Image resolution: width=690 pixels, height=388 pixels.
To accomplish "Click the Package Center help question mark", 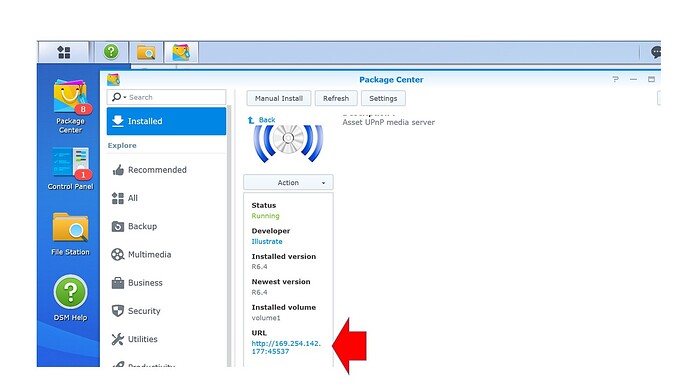I will coord(615,79).
